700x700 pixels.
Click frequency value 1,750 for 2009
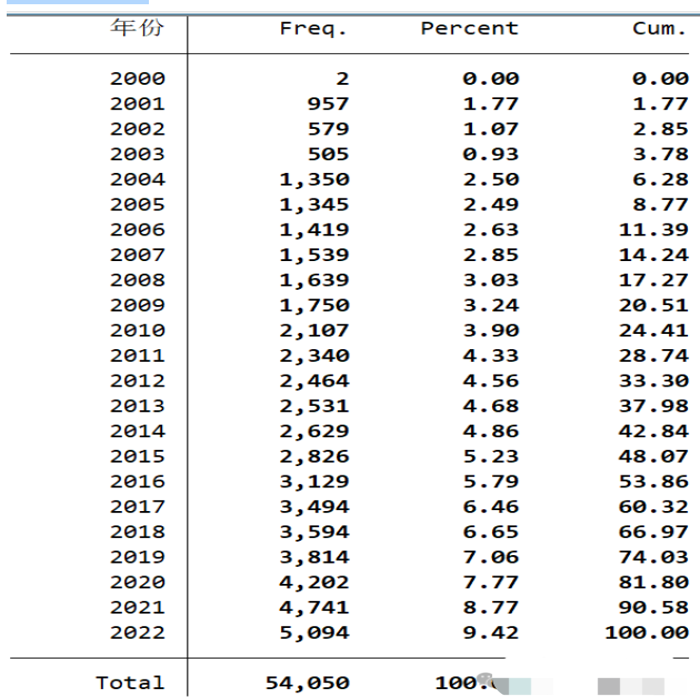(314, 306)
